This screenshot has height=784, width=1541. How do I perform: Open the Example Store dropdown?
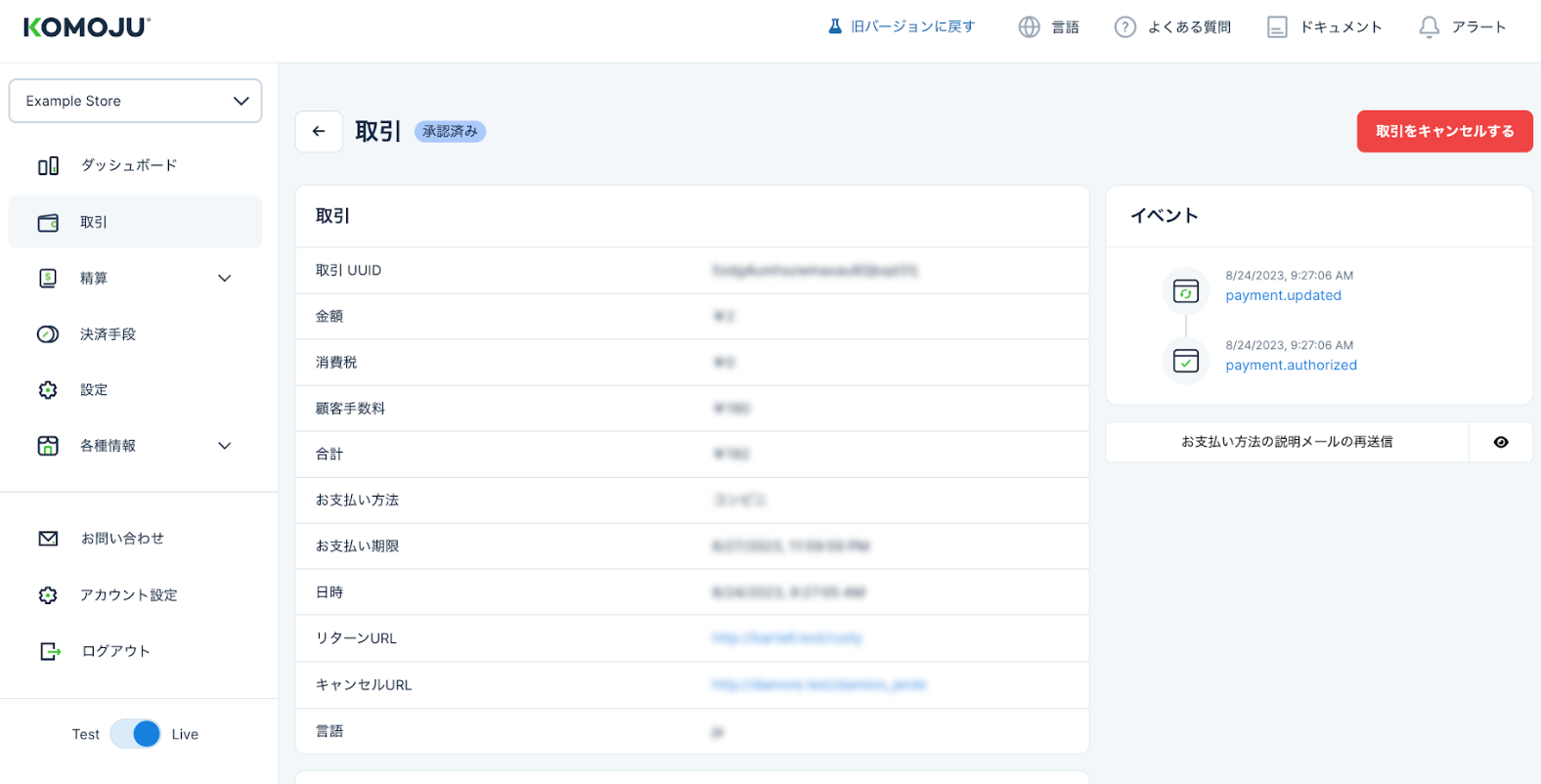tap(135, 101)
